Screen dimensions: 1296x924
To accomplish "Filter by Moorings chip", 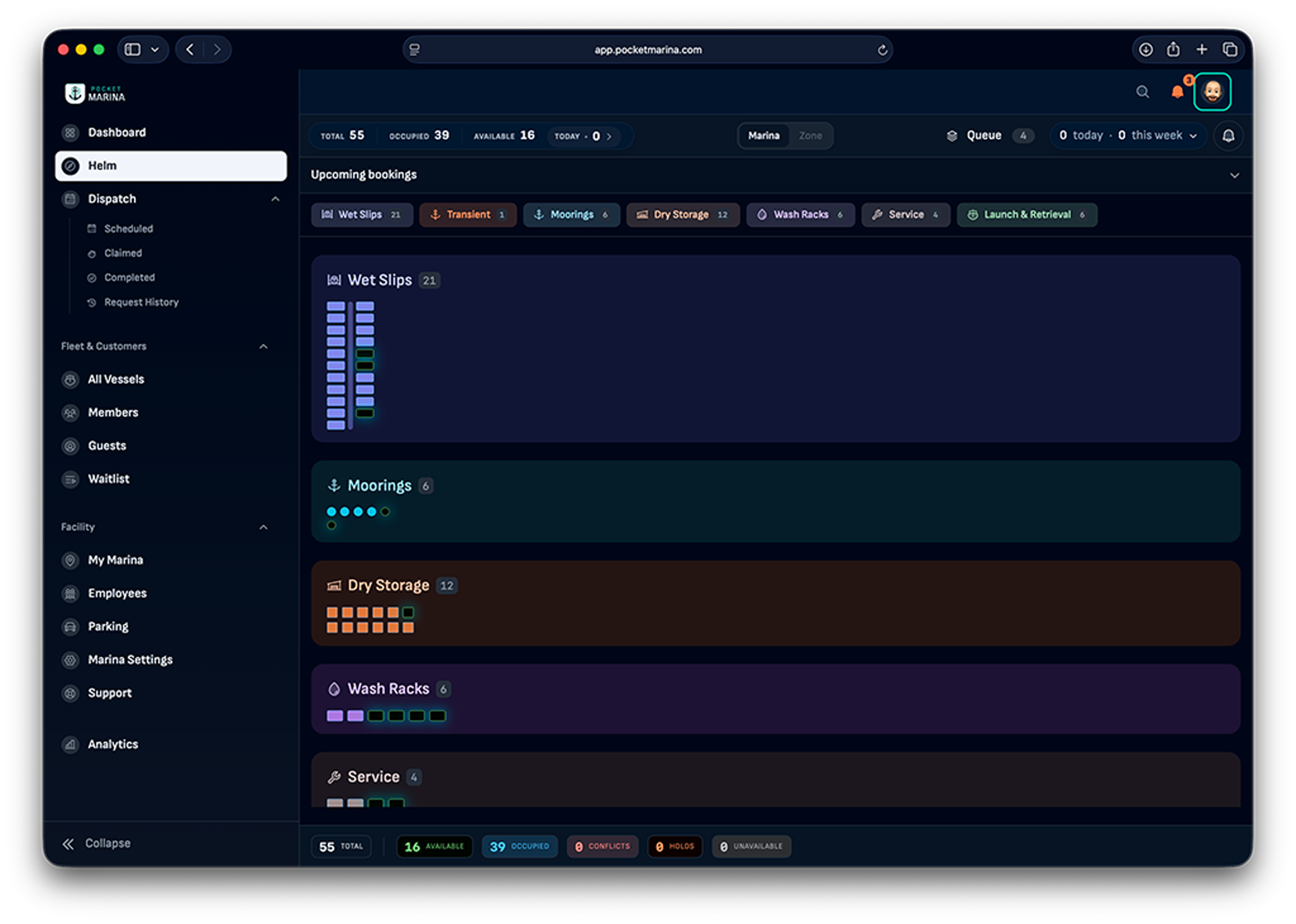I will coord(571,215).
